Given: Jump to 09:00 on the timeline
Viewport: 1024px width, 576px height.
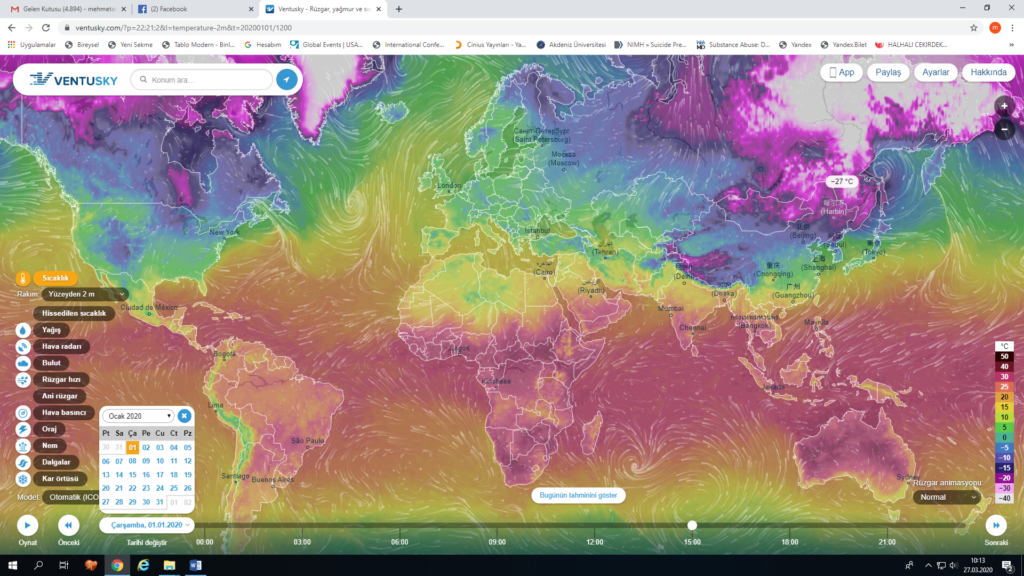Looking at the screenshot, I should tap(497, 542).
